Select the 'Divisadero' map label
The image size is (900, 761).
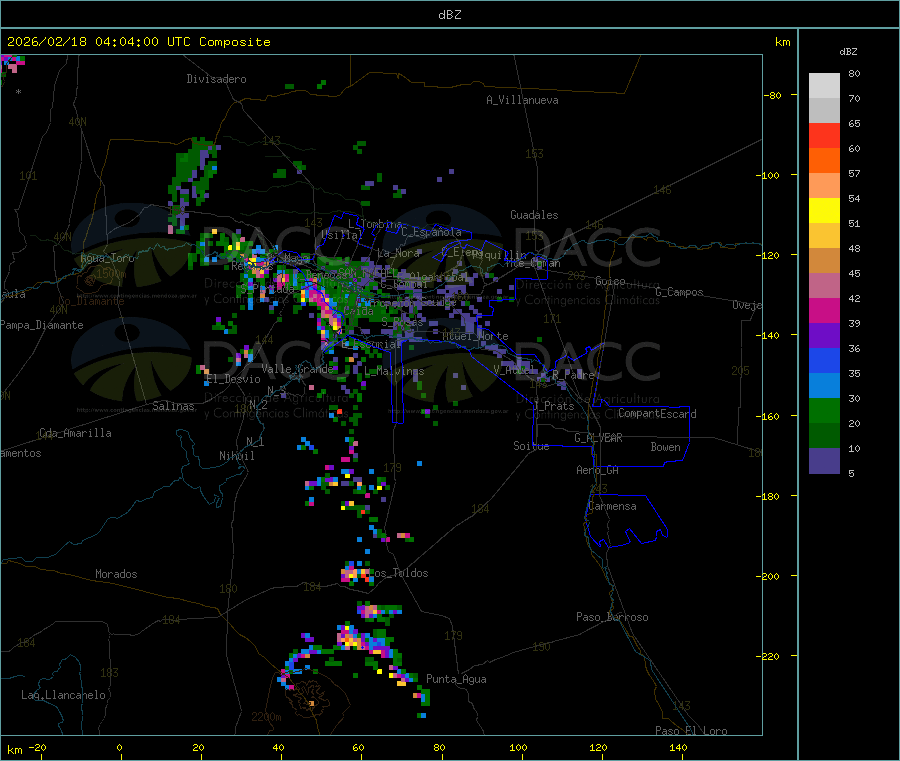pos(216,79)
